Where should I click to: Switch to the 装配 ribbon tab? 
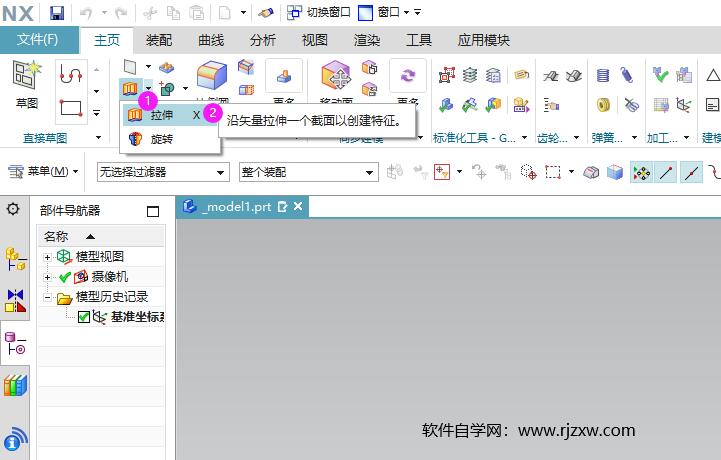[x=159, y=40]
